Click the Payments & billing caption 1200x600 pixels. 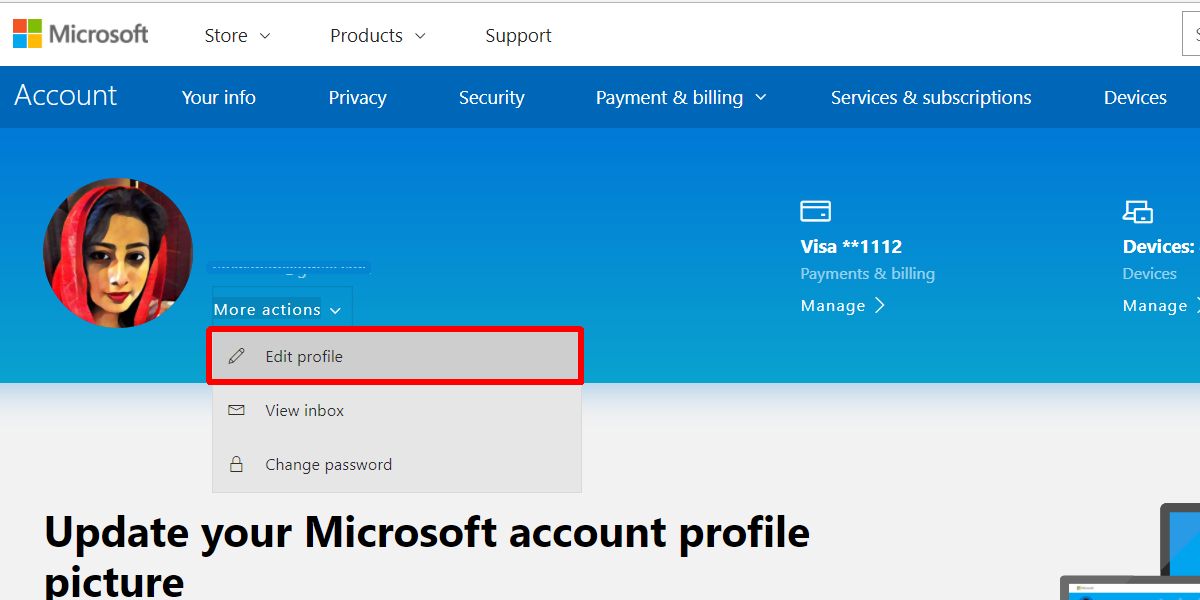coord(868,274)
